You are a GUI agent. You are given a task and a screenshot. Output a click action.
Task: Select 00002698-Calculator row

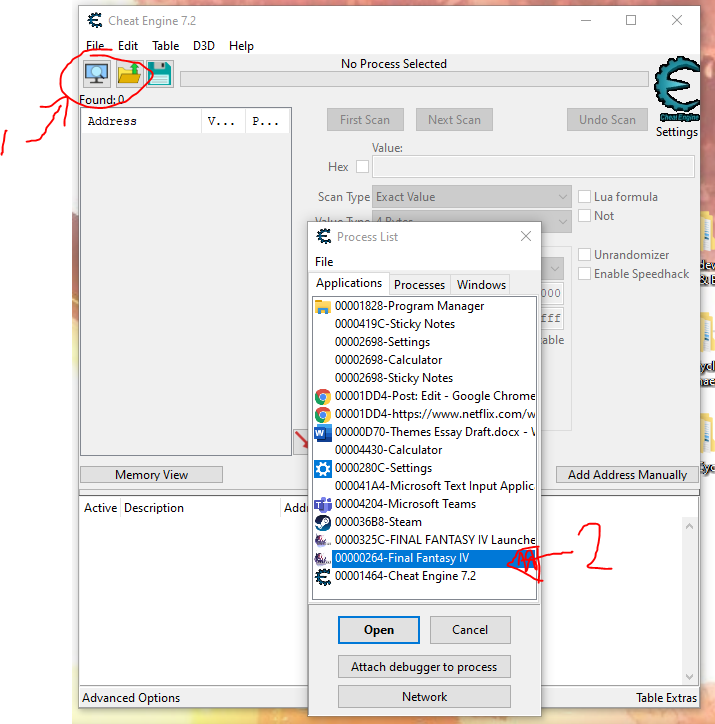click(x=424, y=360)
